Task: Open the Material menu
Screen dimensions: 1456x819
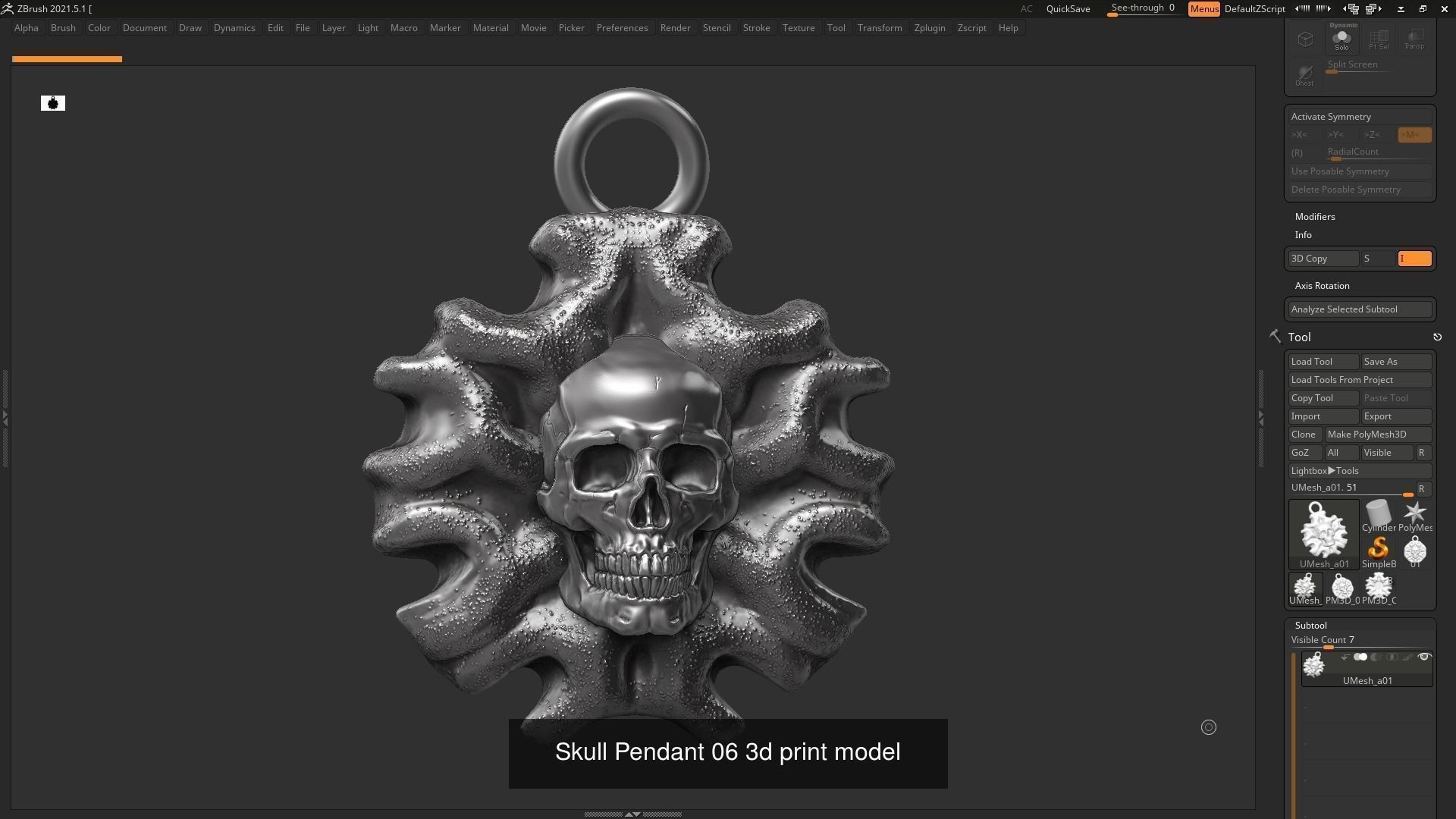Action: (x=491, y=28)
